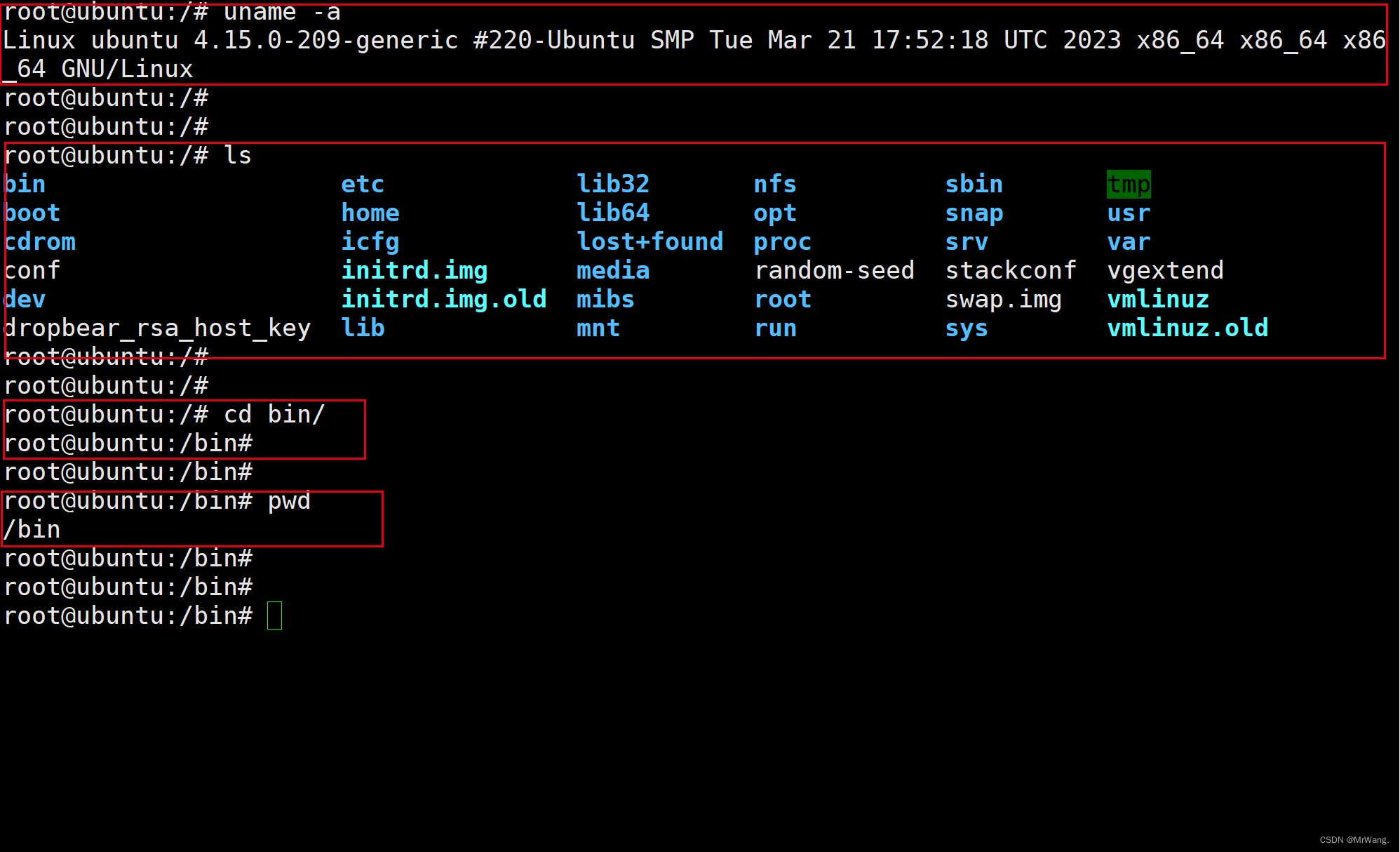The image size is (1400, 852).
Task: Click the 'initrd.img.old' symlink entry
Action: tap(444, 300)
